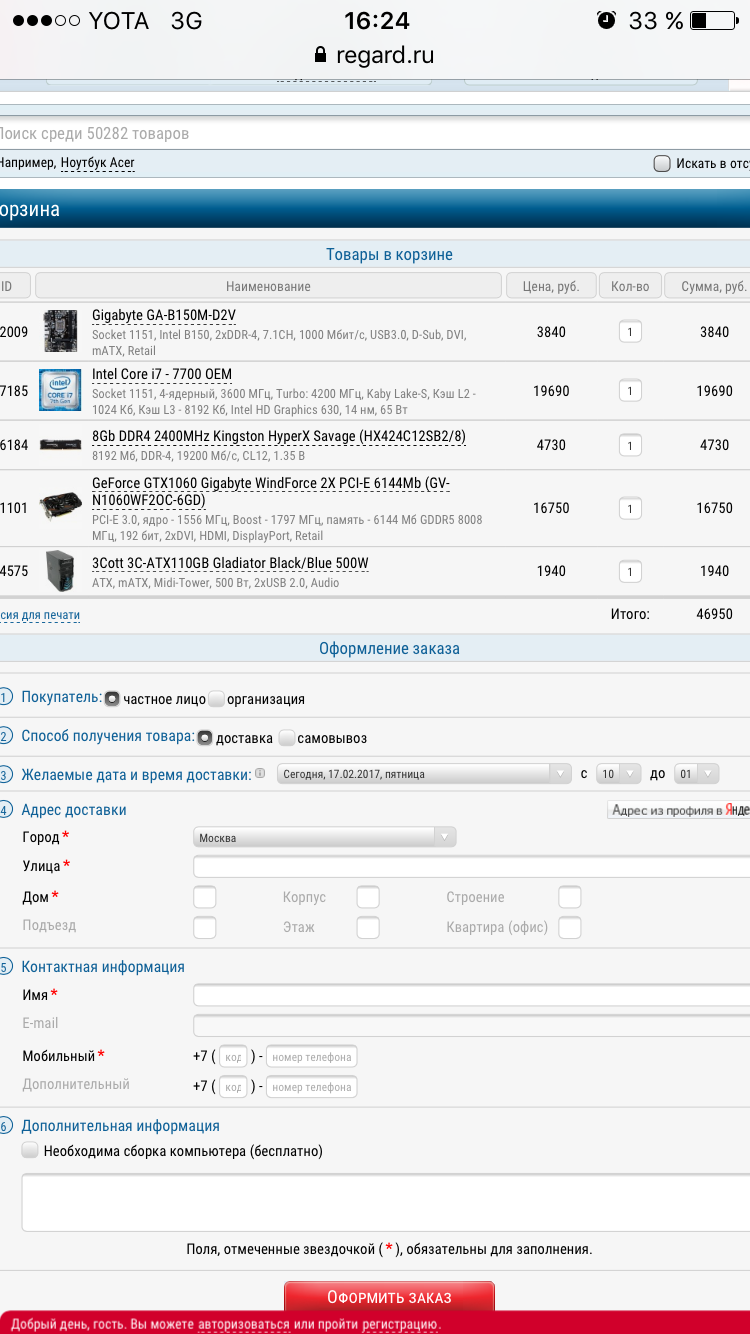Screen dimensions: 750x1334
Task: Click the Цена, руб. column header
Action: click(x=551, y=286)
